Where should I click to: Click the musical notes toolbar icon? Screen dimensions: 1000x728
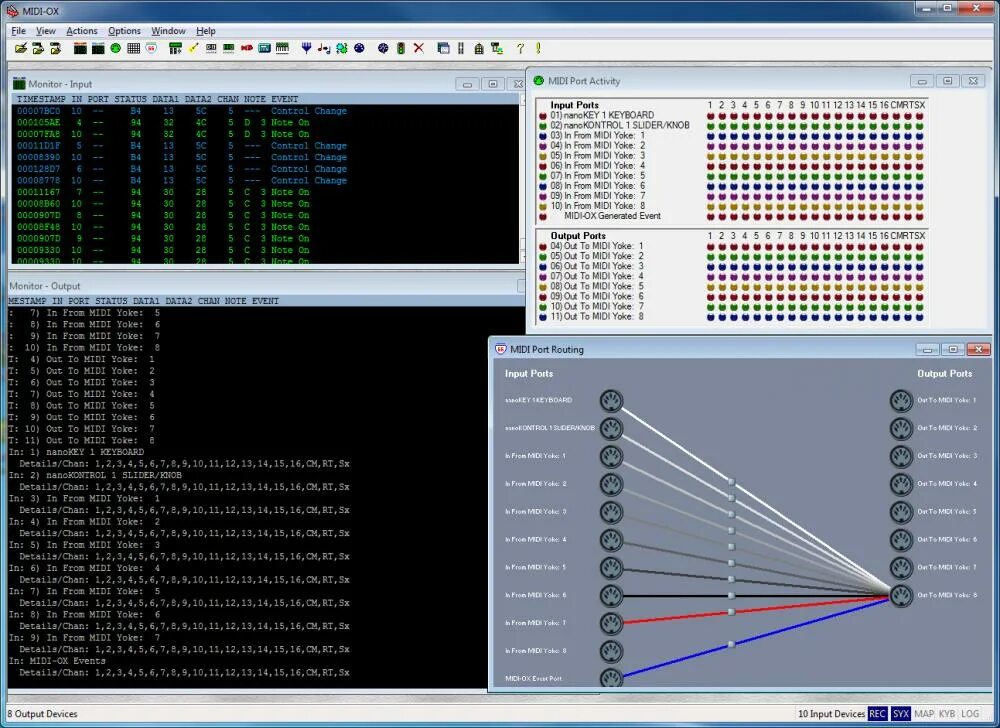[x=324, y=48]
